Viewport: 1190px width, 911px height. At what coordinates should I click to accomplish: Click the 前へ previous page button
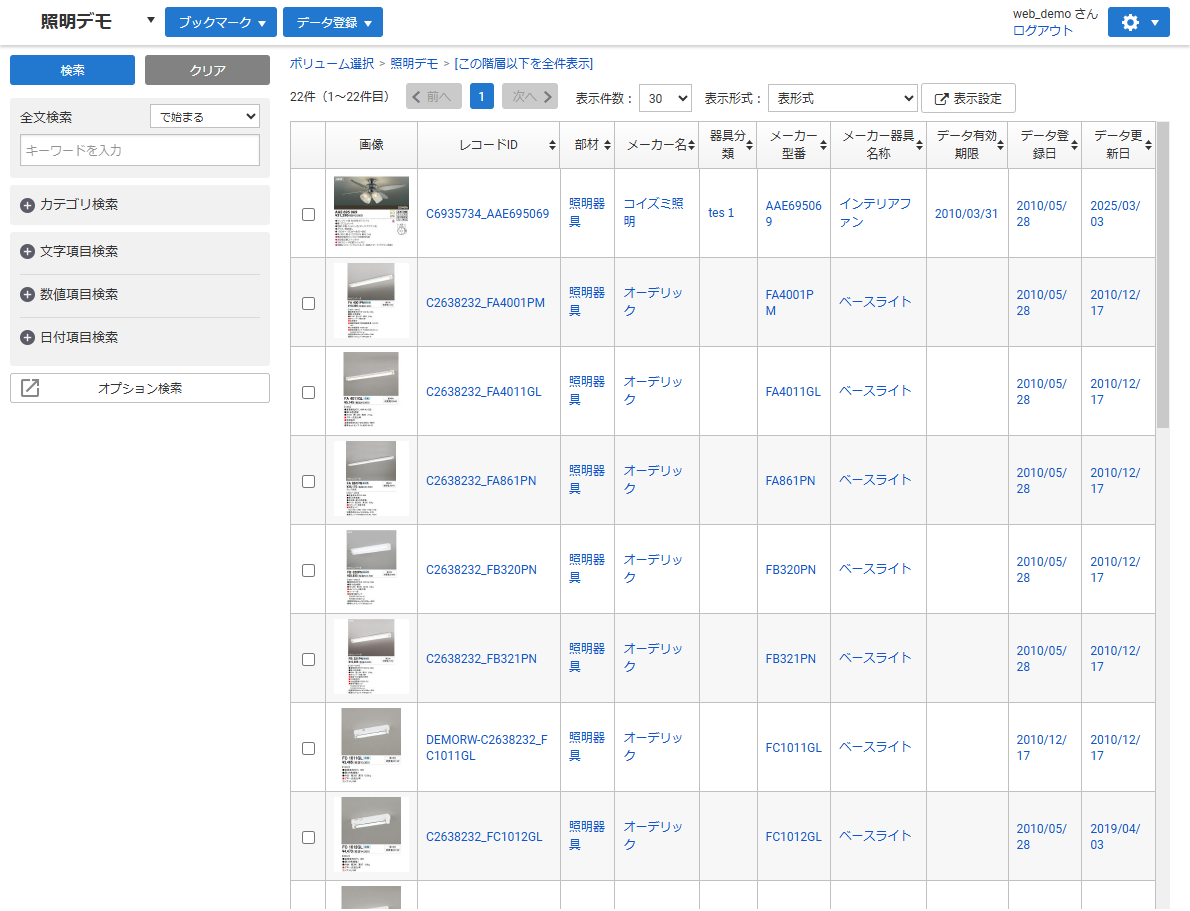[433, 96]
